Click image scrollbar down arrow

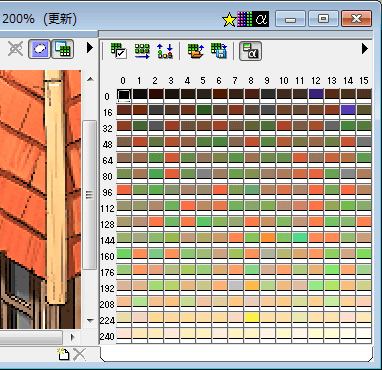point(90,320)
